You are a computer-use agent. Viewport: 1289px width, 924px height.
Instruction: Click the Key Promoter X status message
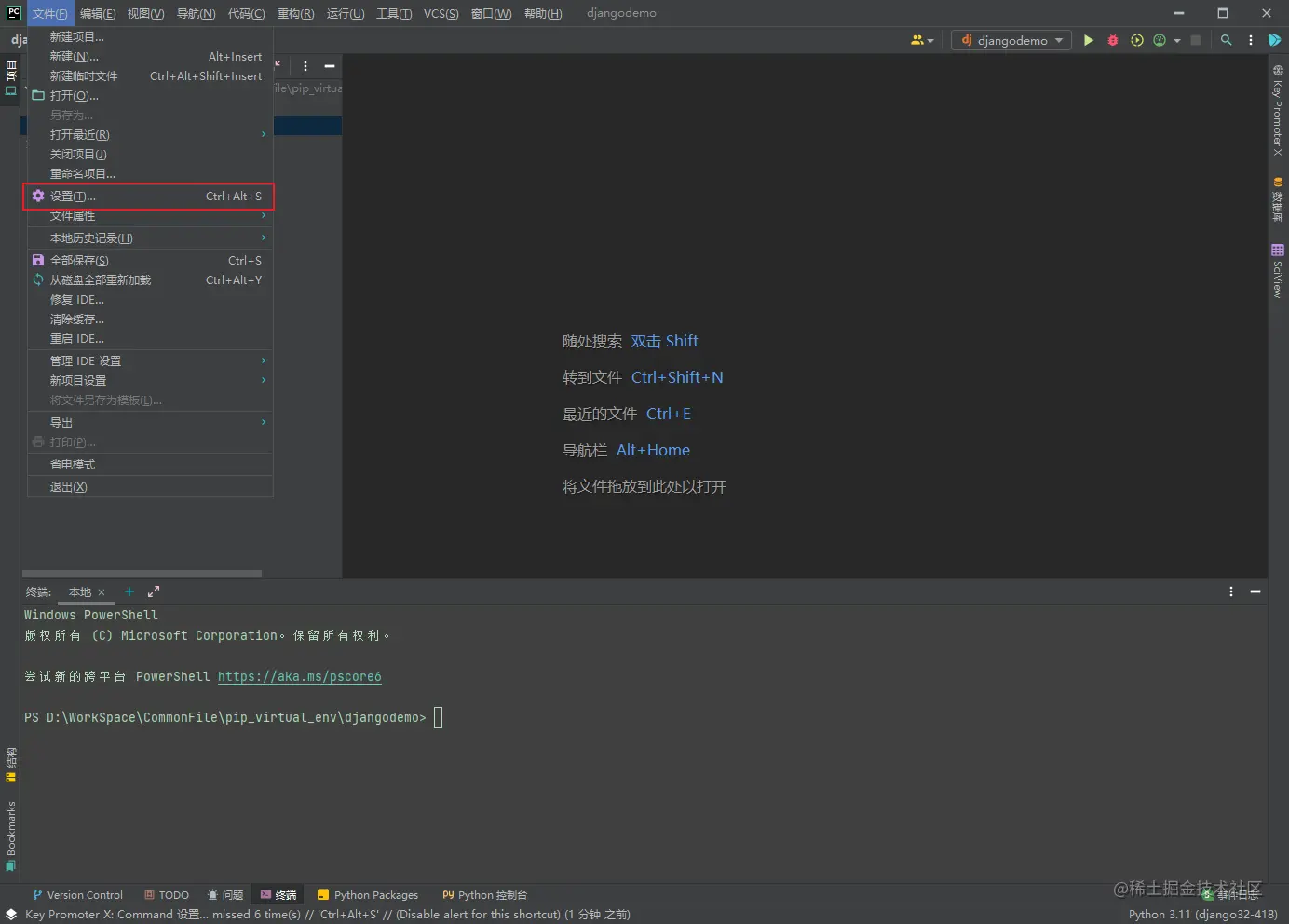328,915
